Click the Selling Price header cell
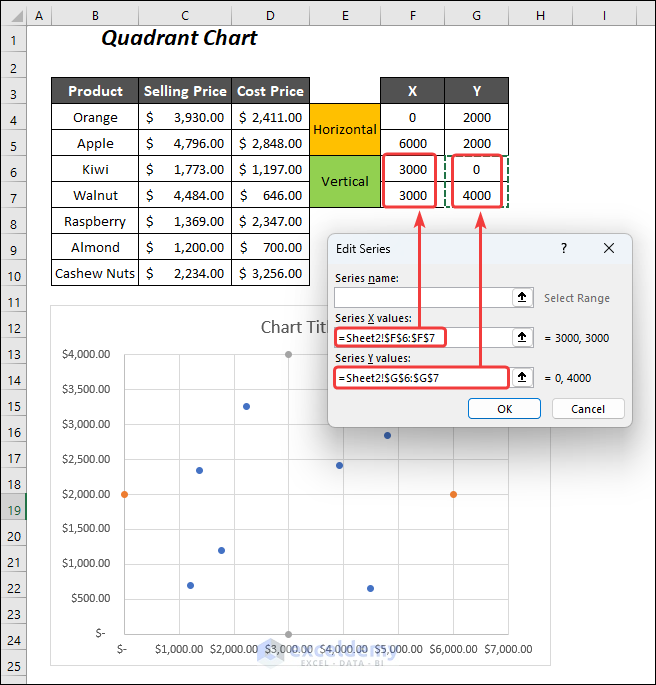 click(x=185, y=91)
